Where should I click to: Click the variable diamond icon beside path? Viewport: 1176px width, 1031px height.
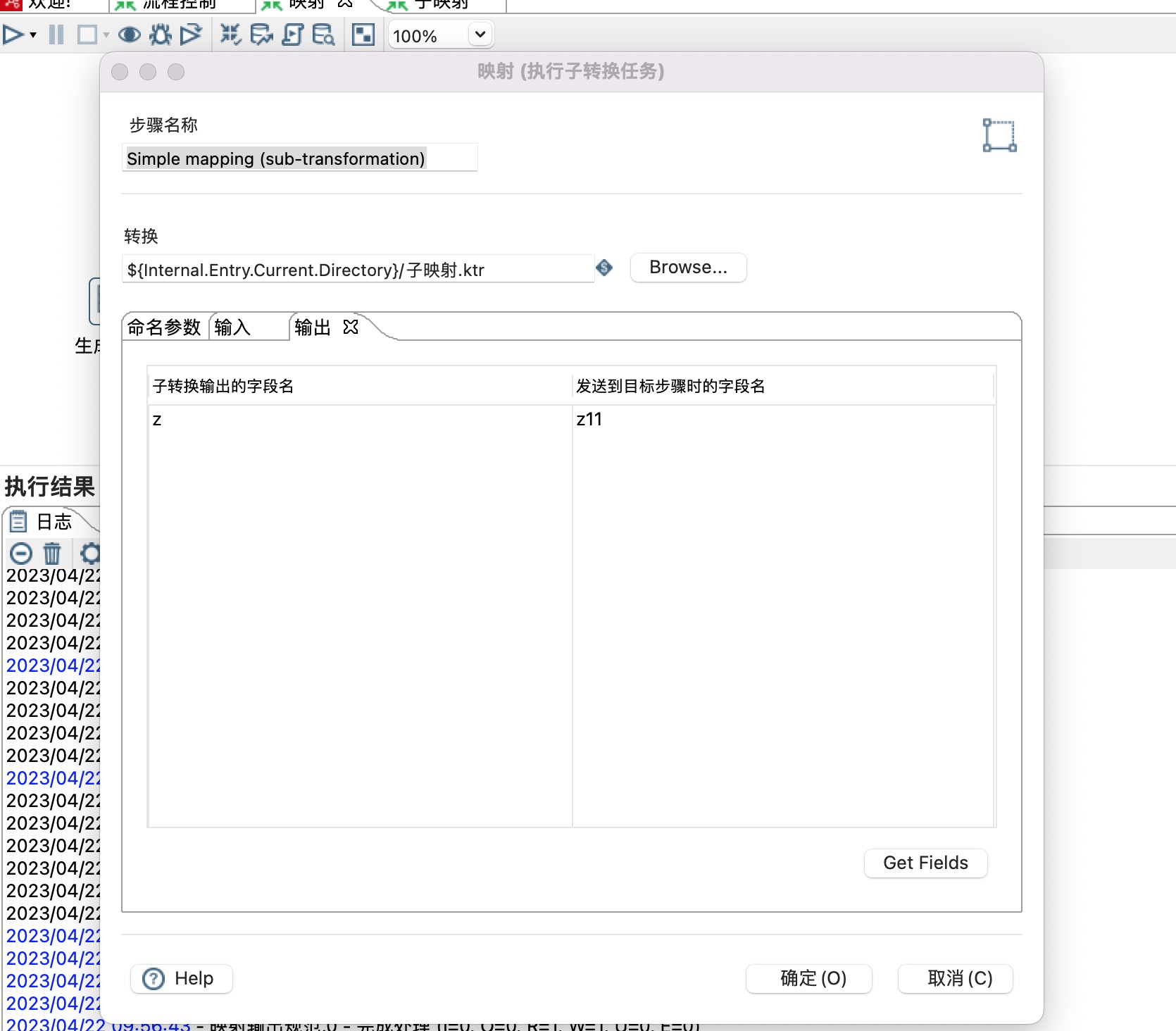click(604, 268)
